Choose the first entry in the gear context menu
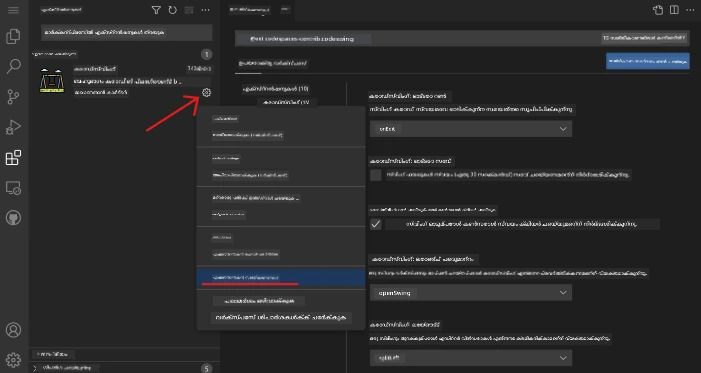The width and height of the screenshot is (701, 373). 281,119
